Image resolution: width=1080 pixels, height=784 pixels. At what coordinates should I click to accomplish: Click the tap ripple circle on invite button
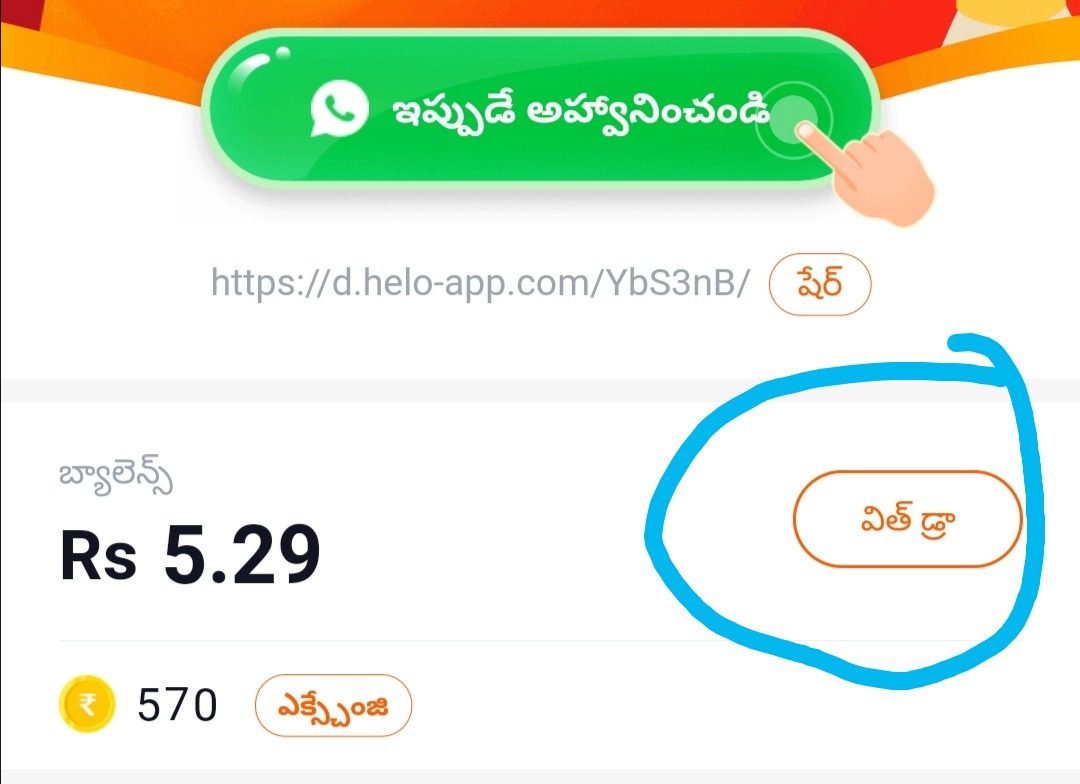[x=793, y=118]
